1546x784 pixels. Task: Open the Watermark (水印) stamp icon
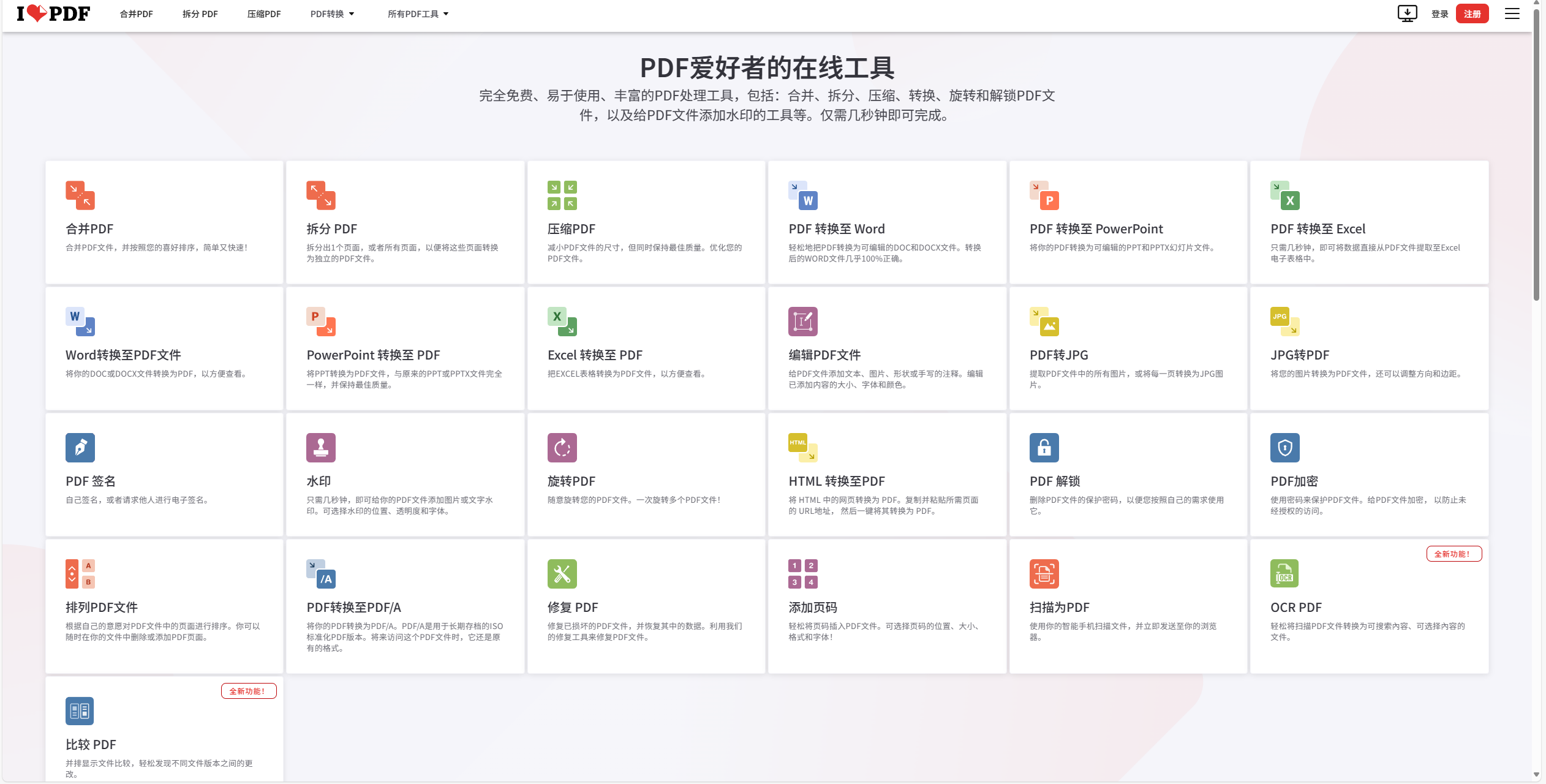click(321, 448)
